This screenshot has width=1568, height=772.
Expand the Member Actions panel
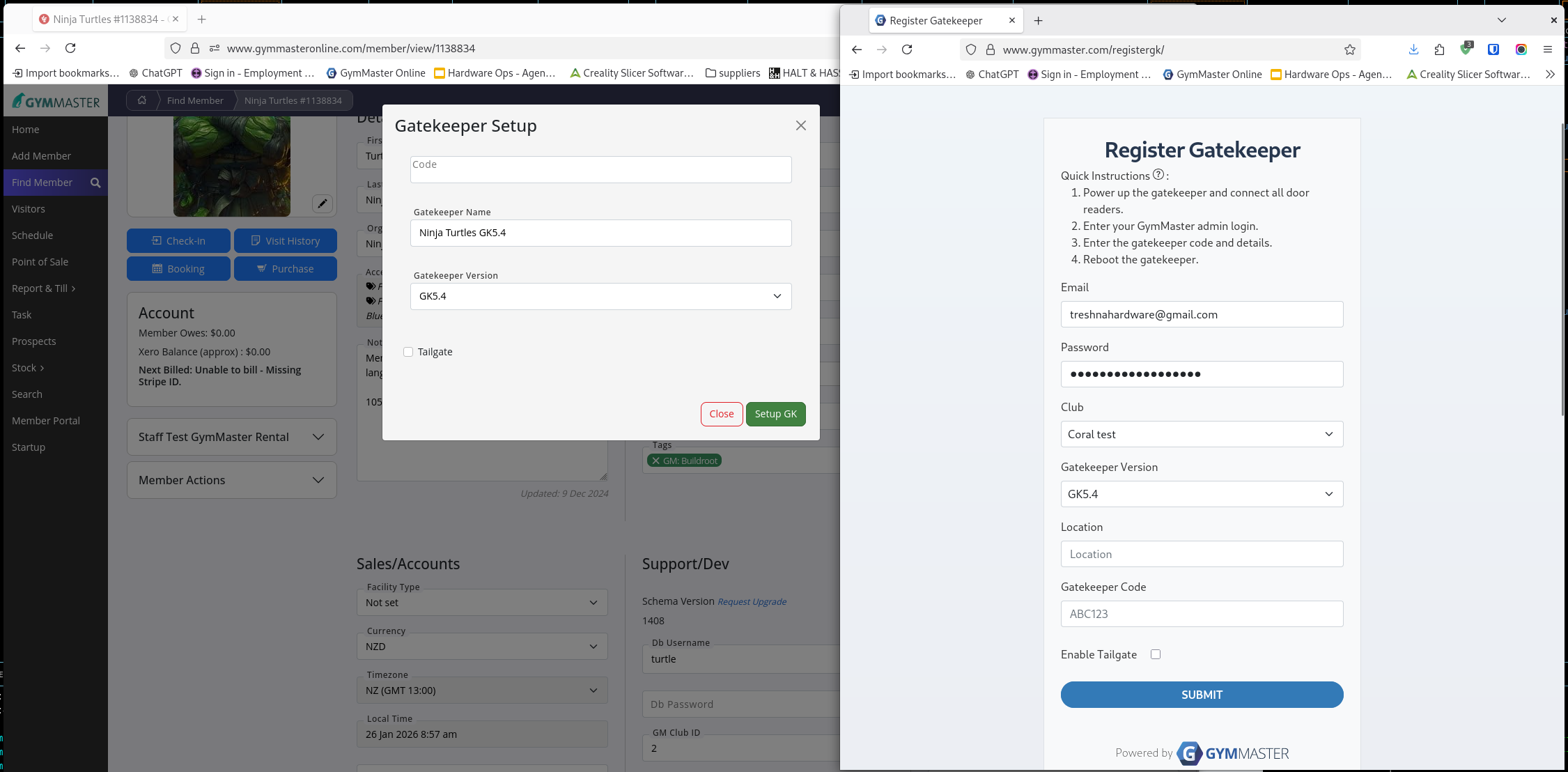tap(231, 480)
